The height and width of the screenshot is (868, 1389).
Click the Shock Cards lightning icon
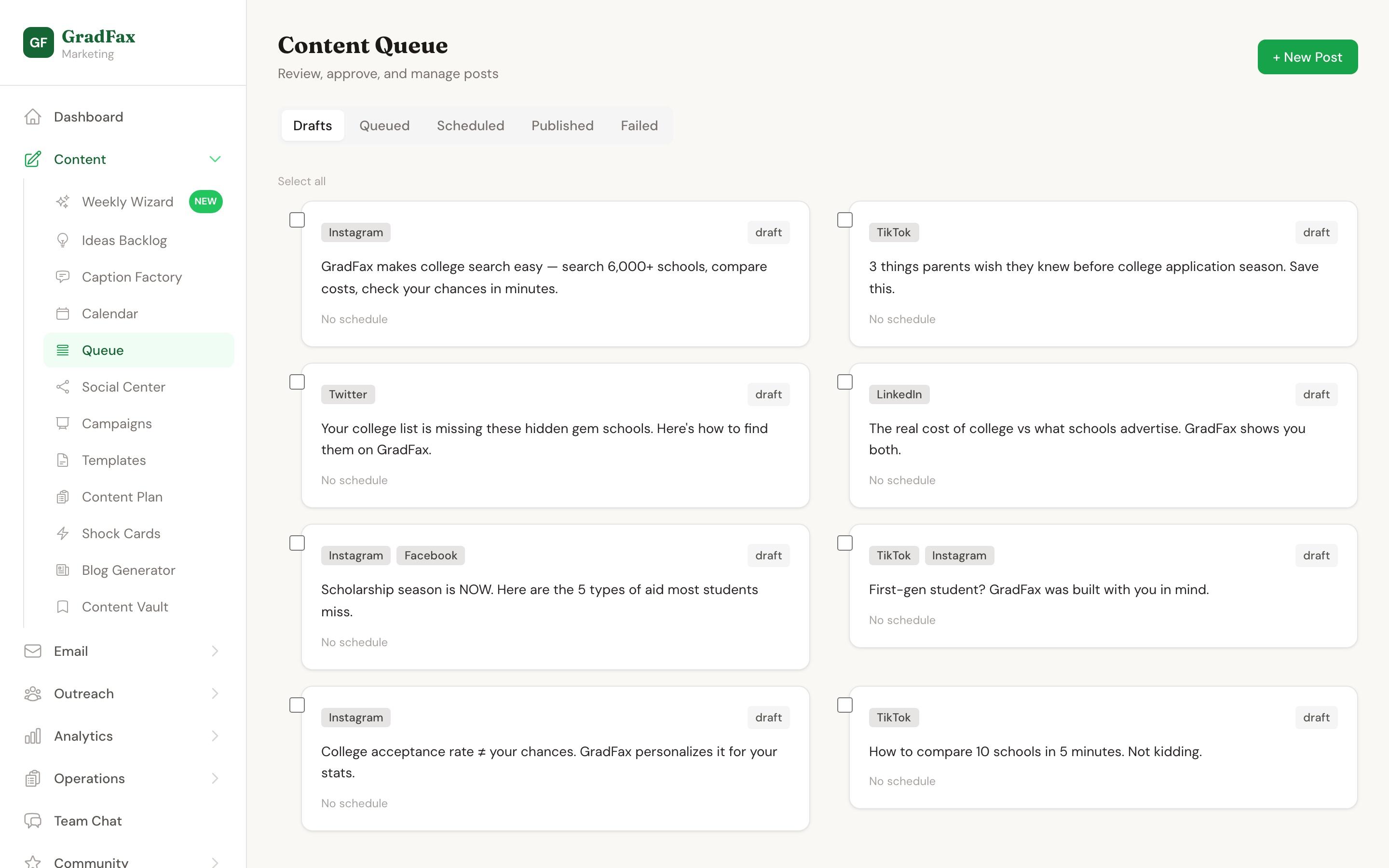63,534
